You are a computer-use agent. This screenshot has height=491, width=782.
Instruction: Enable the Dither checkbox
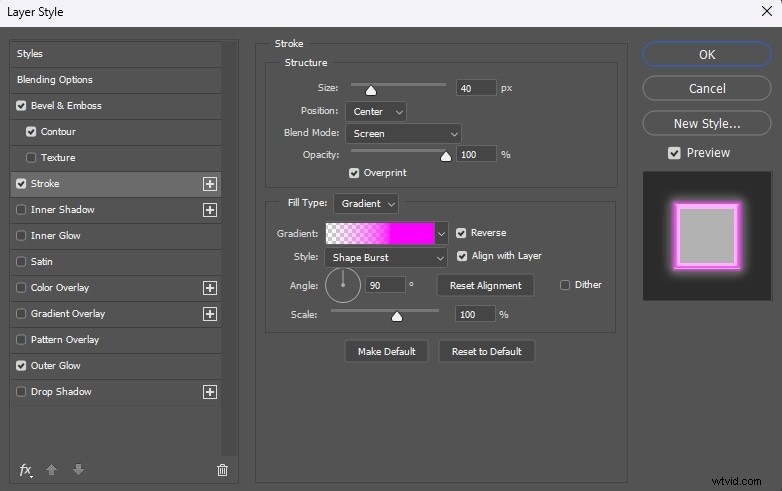pyautogui.click(x=565, y=285)
